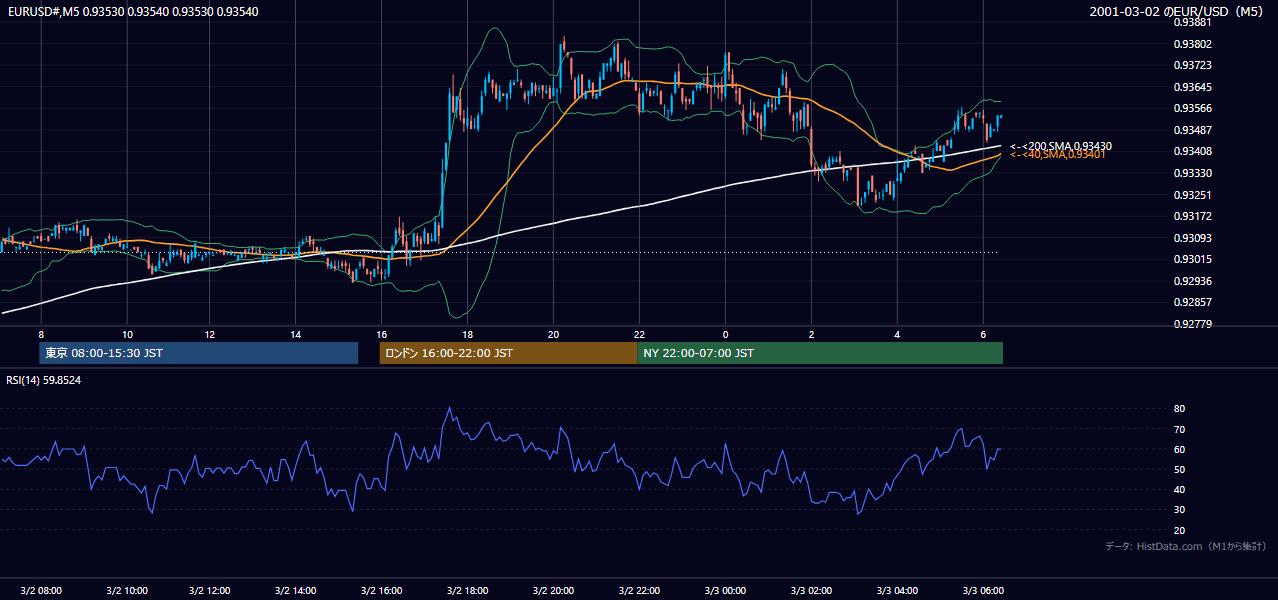Click the 3/2 16:00 time axis label

click(382, 591)
